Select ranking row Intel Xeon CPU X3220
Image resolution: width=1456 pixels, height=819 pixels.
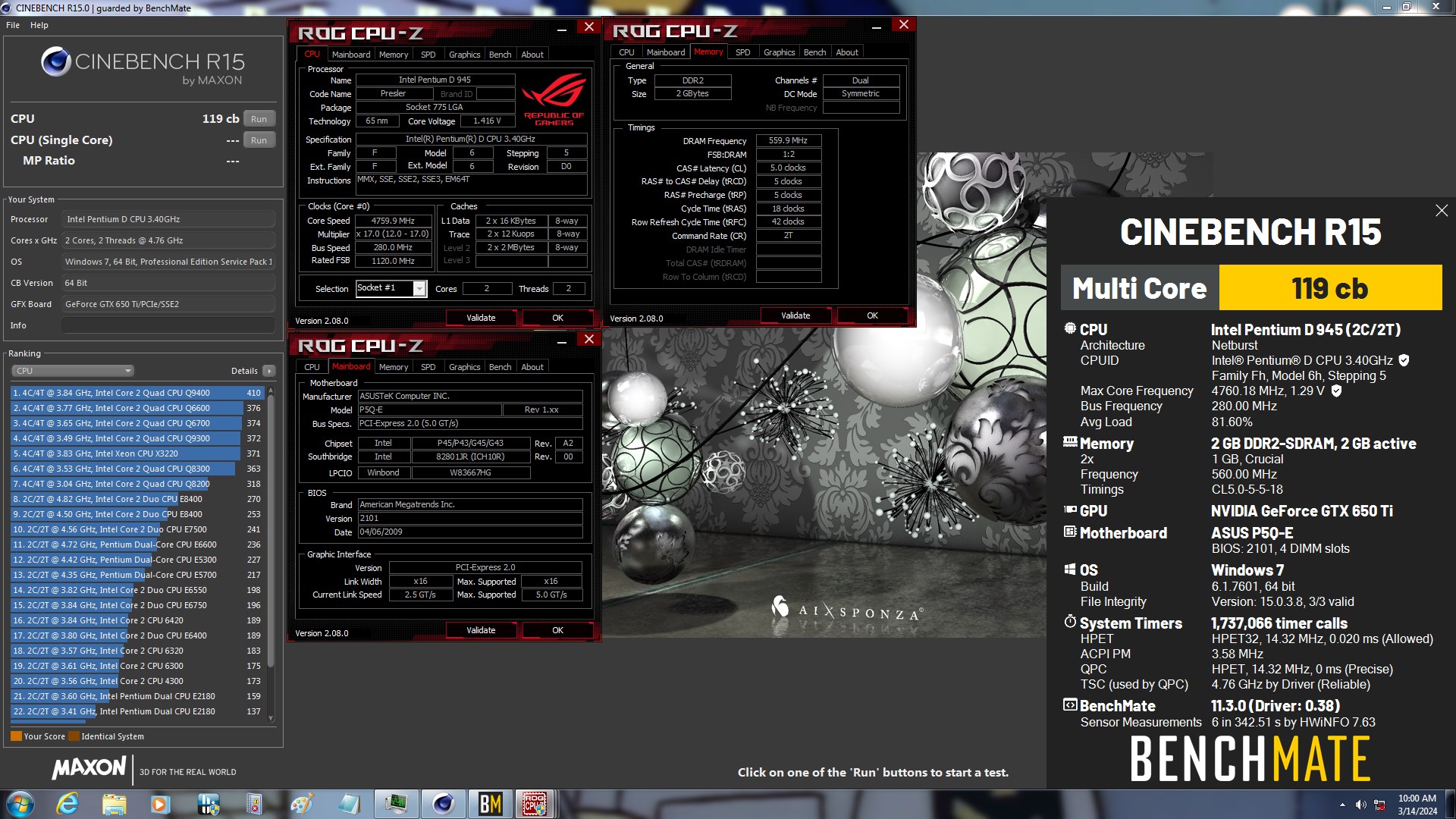coord(136,453)
